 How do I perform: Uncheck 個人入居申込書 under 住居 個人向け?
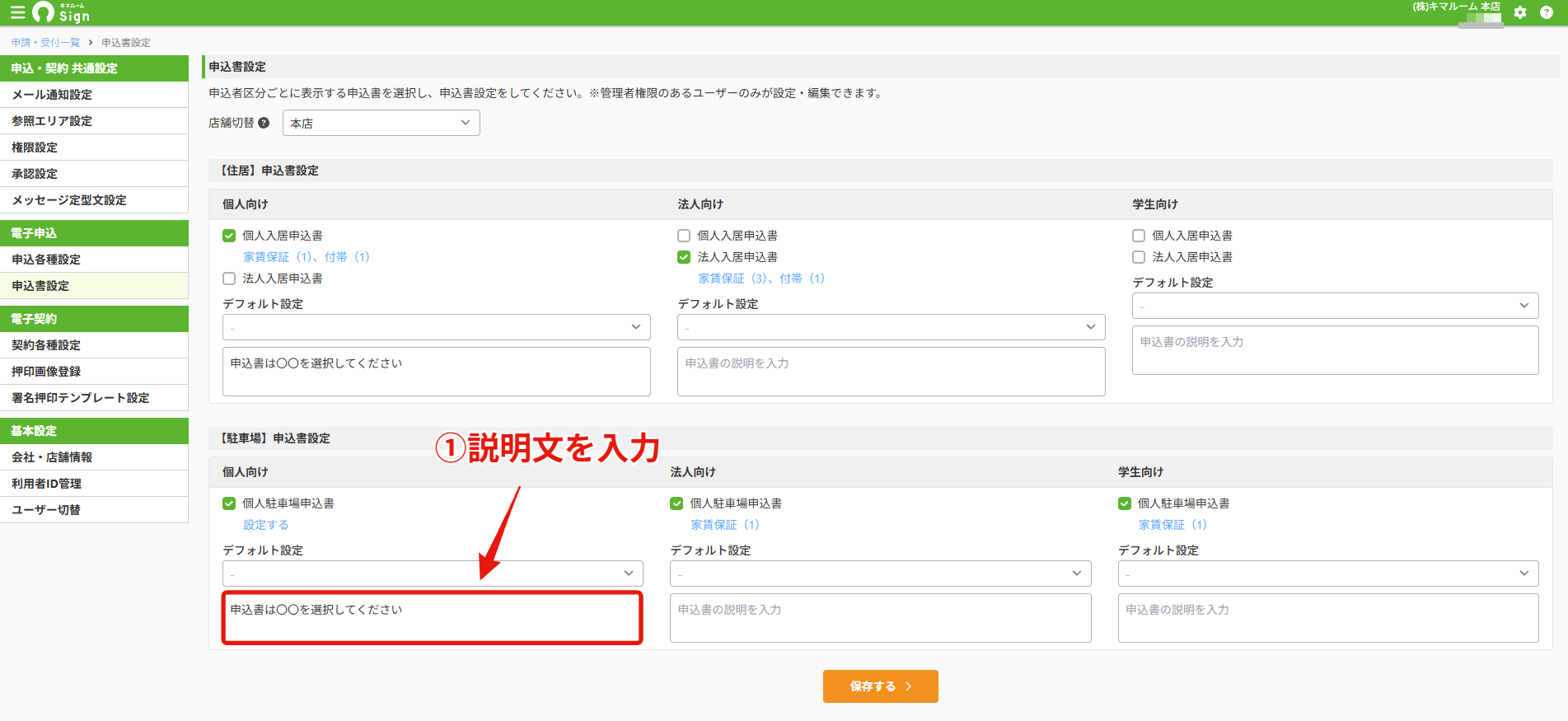point(229,236)
